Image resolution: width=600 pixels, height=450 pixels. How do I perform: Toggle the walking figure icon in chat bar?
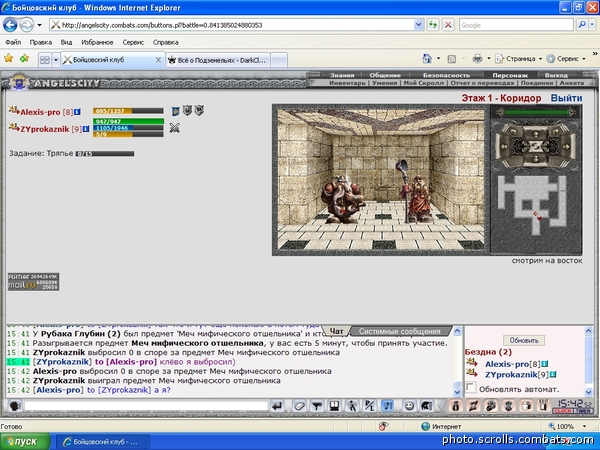tap(351, 406)
